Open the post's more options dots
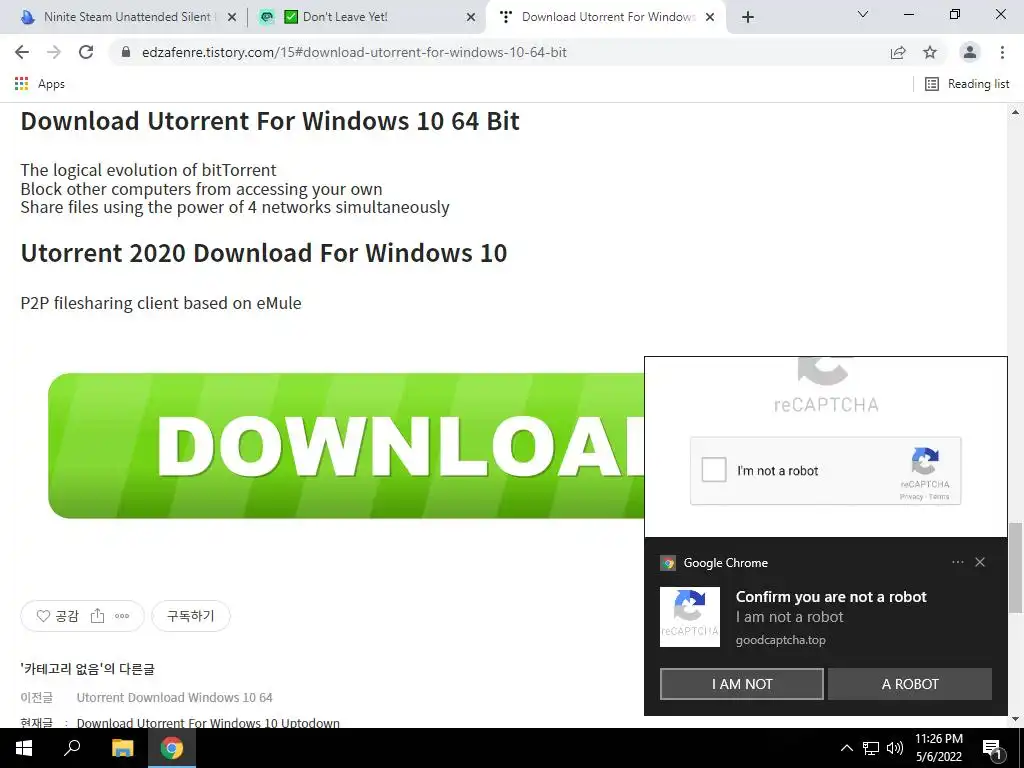This screenshot has height=768, width=1024. click(x=122, y=616)
